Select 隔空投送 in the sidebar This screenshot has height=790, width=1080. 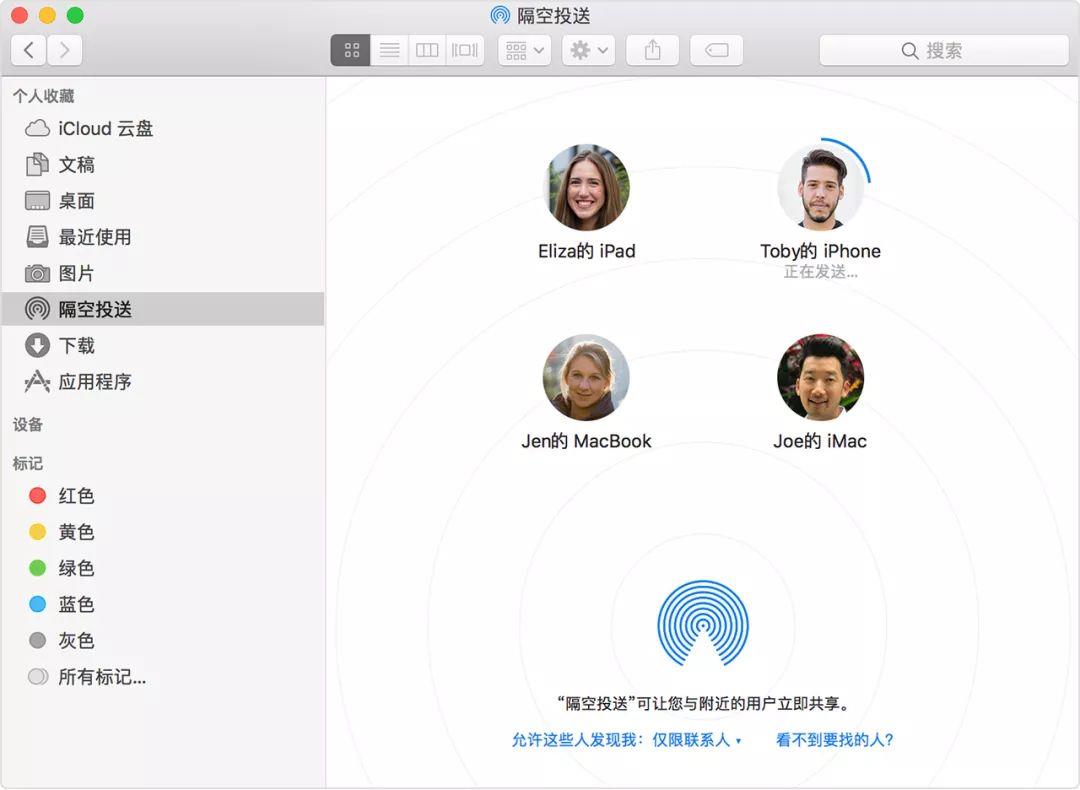[91, 309]
